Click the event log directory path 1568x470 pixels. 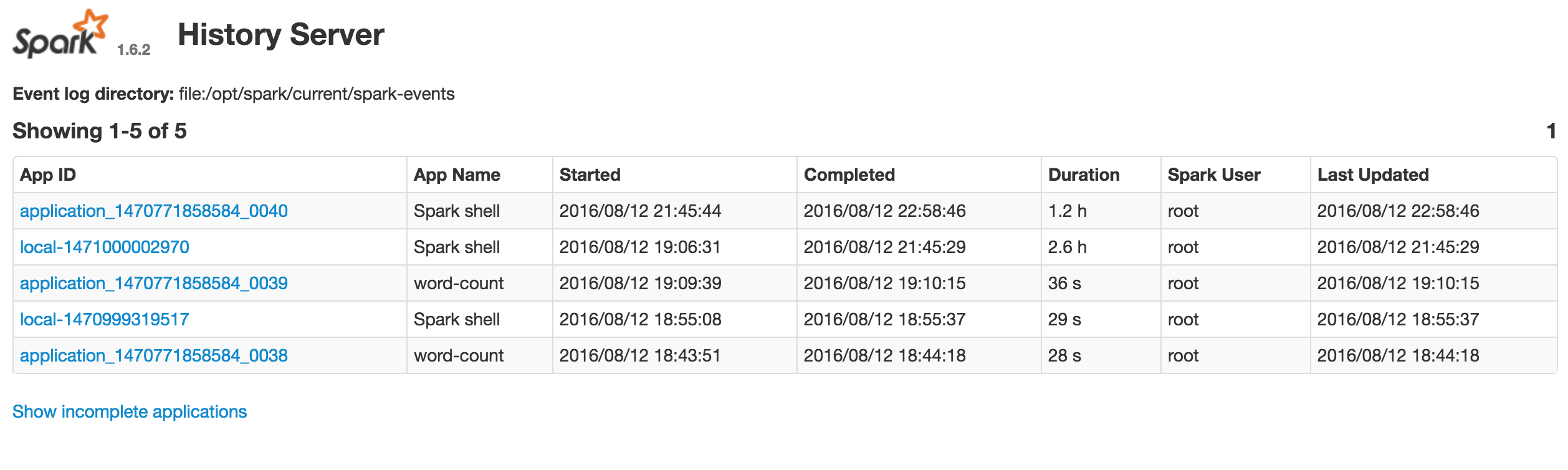coord(317,94)
